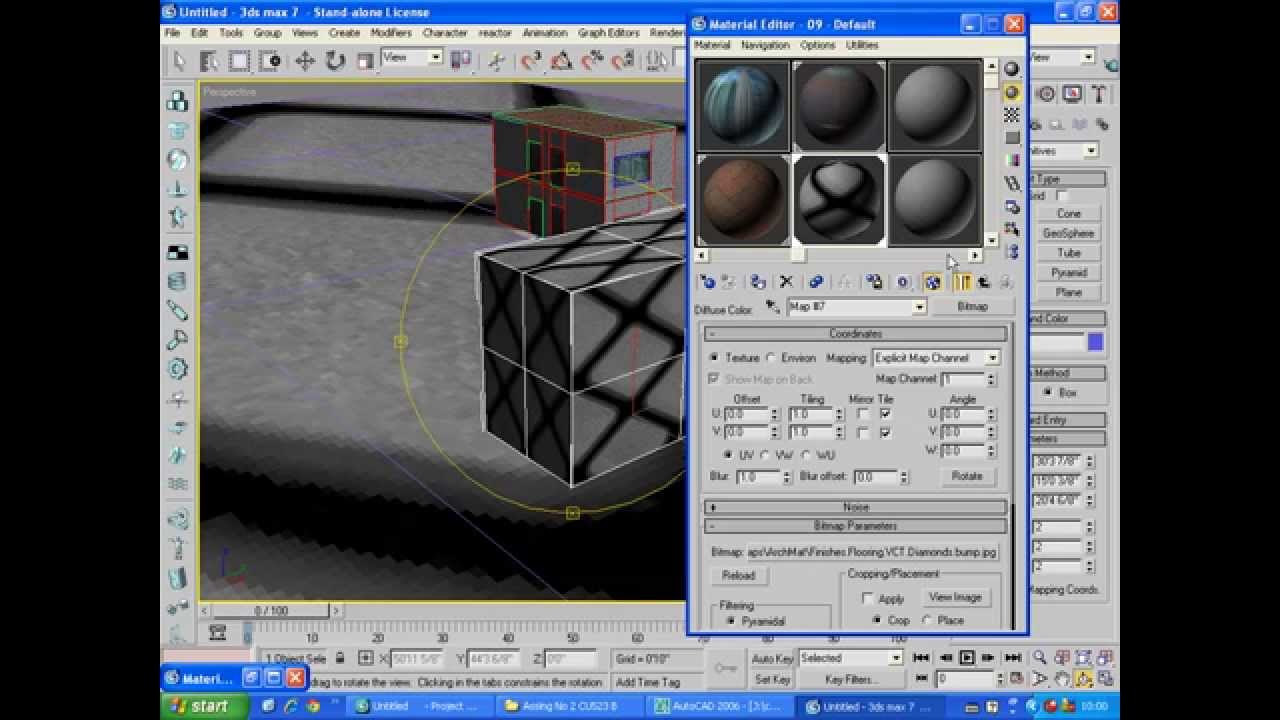This screenshot has width=1280, height=720.
Task: Choose the Rectangular Selection Region tool
Action: coord(240,61)
